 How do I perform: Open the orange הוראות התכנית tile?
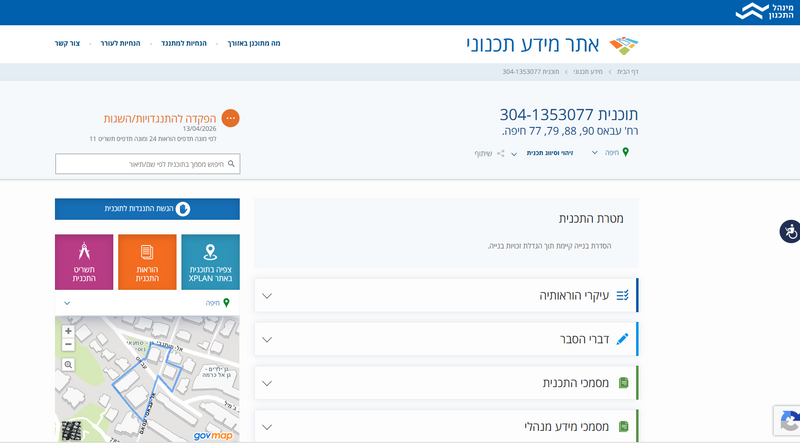click(x=147, y=262)
